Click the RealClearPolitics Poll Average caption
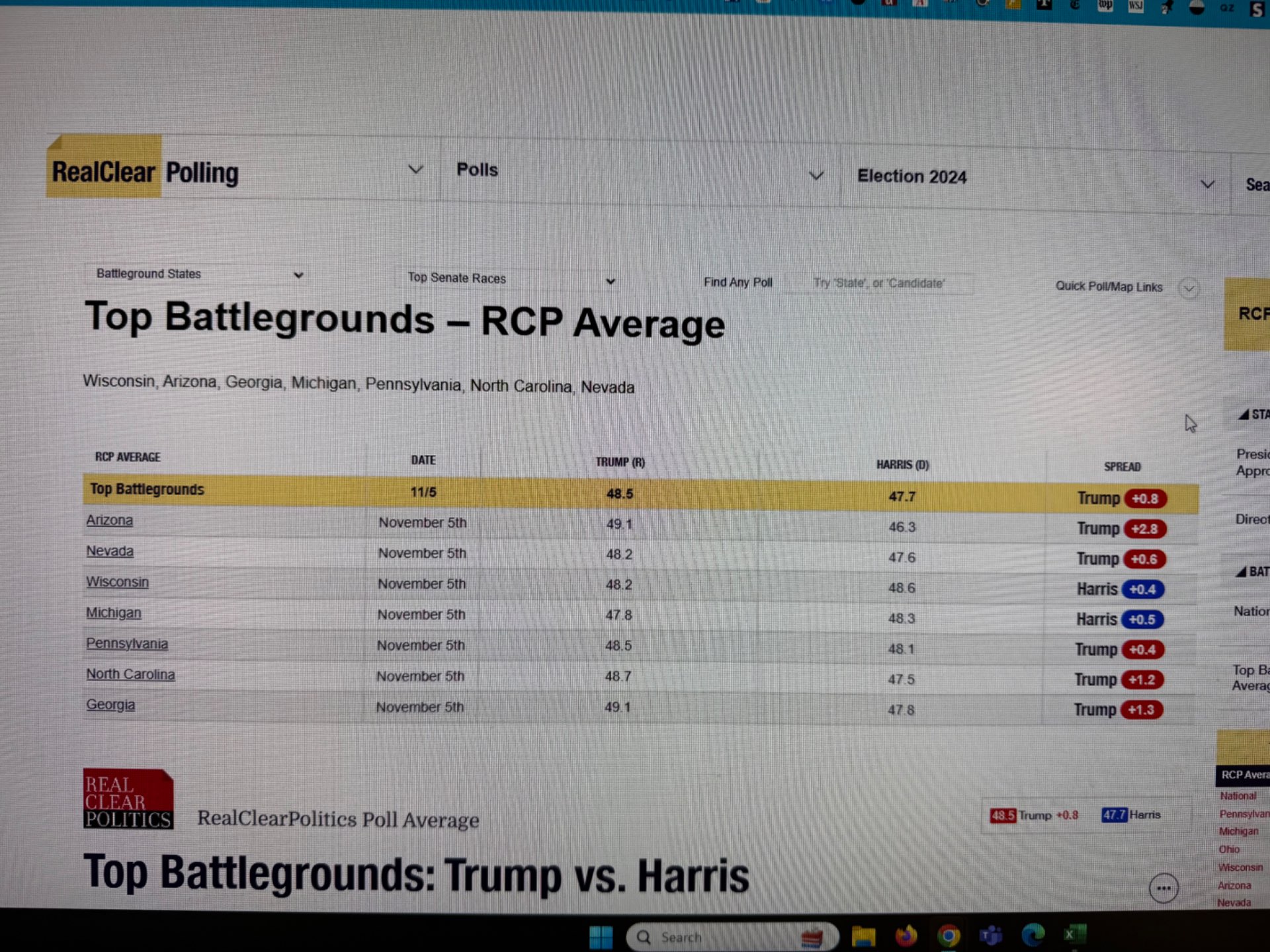Screen dimensions: 1270x952 (338, 819)
